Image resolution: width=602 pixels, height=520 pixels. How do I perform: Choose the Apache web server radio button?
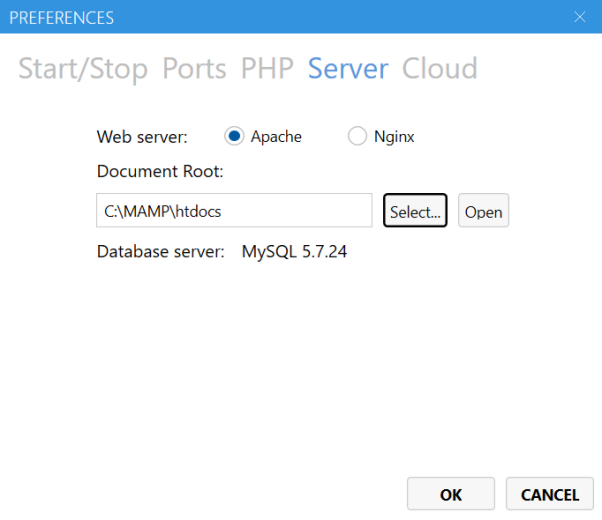coord(234,136)
